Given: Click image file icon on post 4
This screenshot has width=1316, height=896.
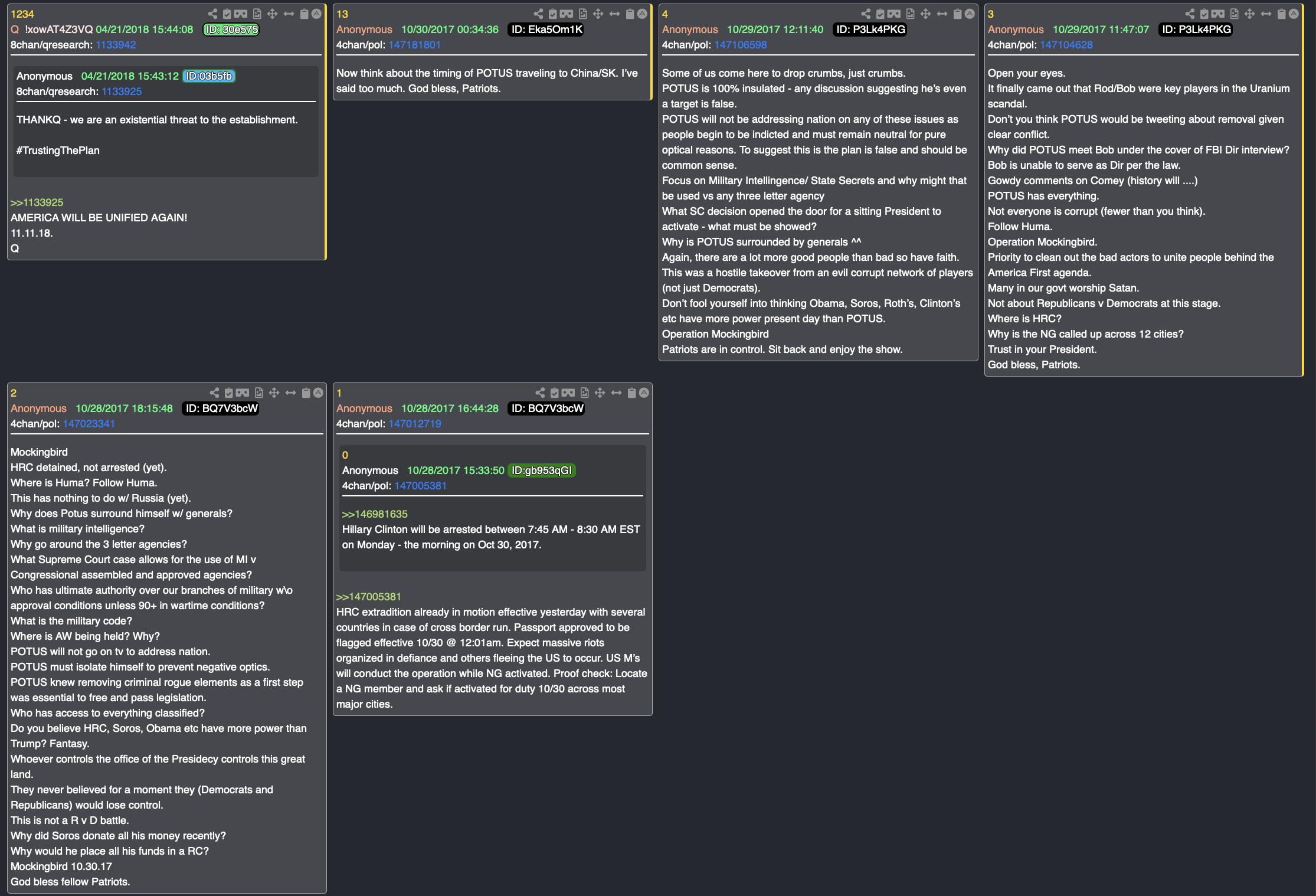Looking at the screenshot, I should (910, 14).
